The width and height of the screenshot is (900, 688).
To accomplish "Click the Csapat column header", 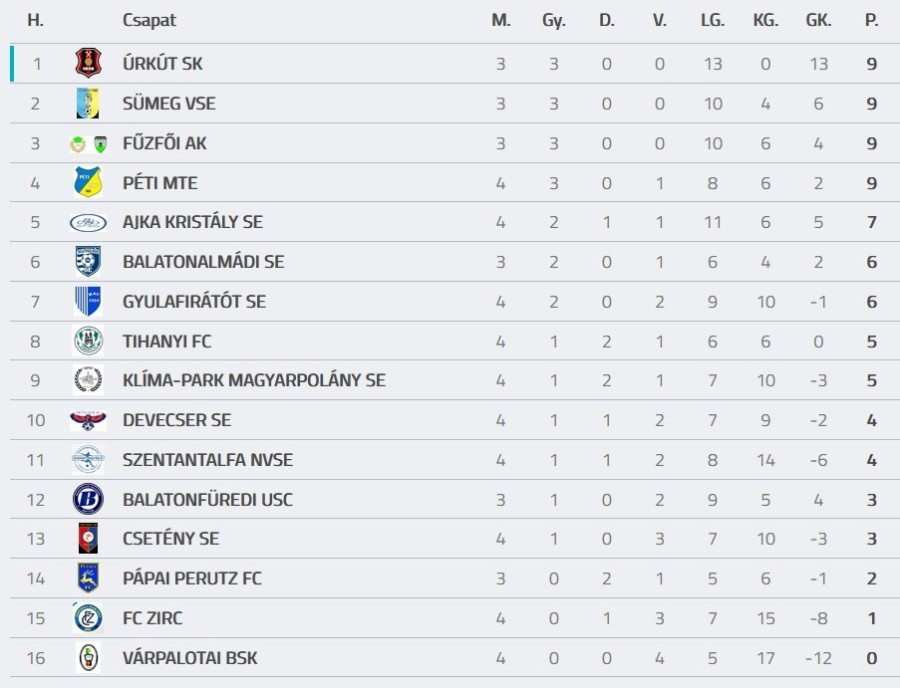I will click(149, 20).
